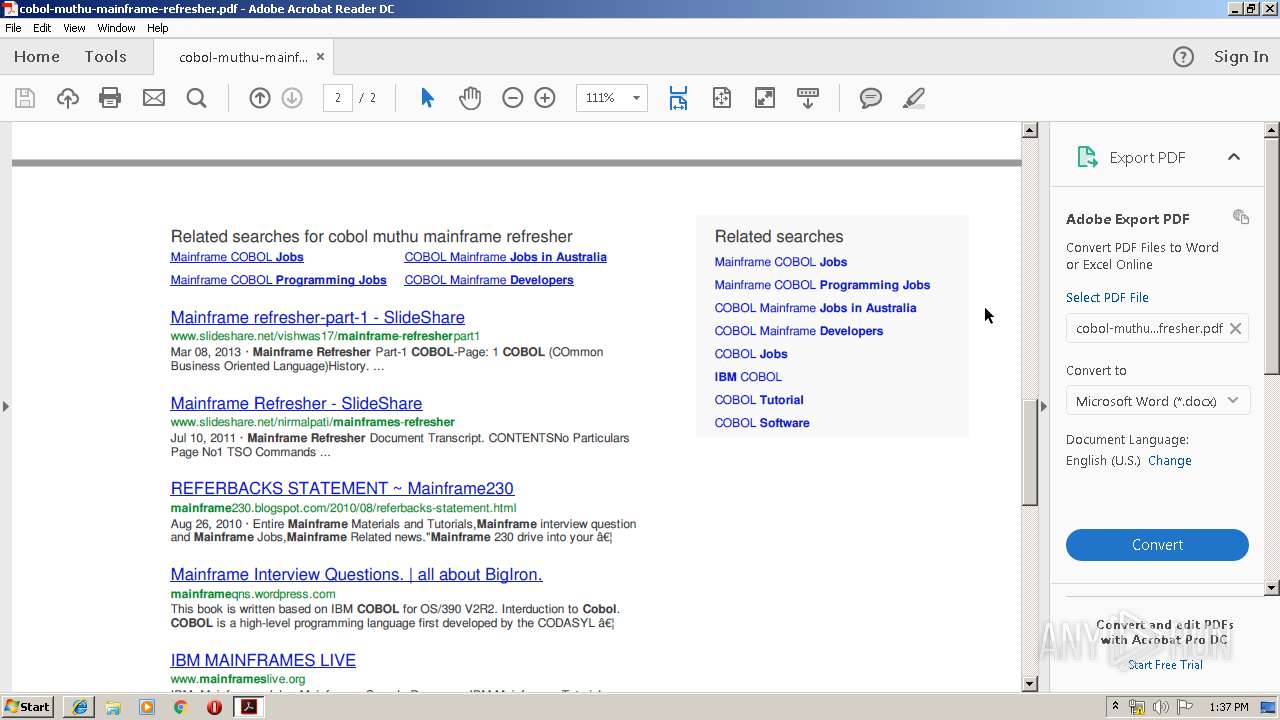Screen dimensions: 1280x720
Task: Open Windows Explorer folder in taskbar
Action: click(113, 707)
